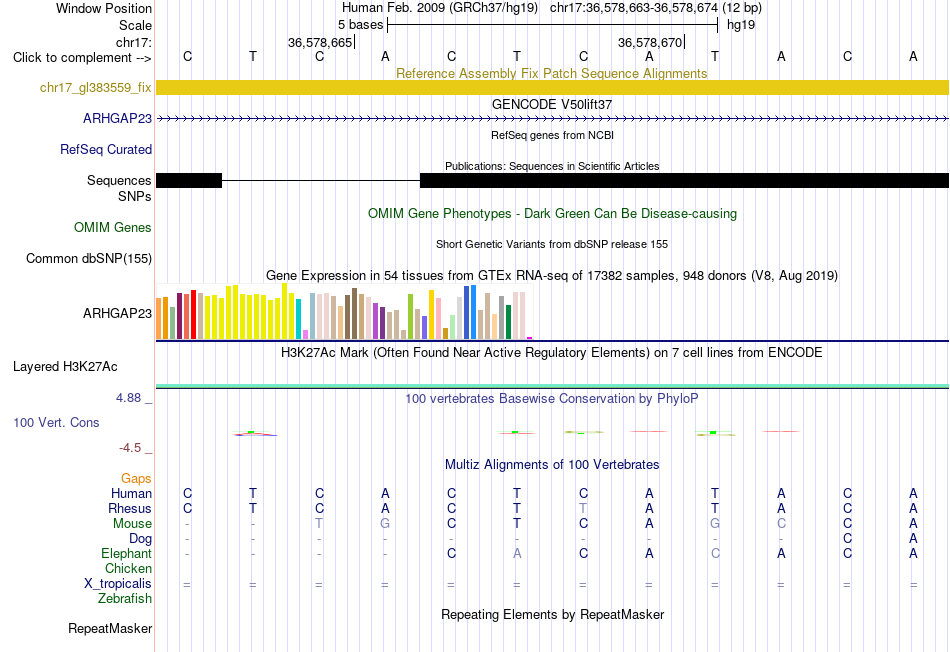Open the RefSeq Curated track label
The width and height of the screenshot is (950, 652).
(x=105, y=149)
